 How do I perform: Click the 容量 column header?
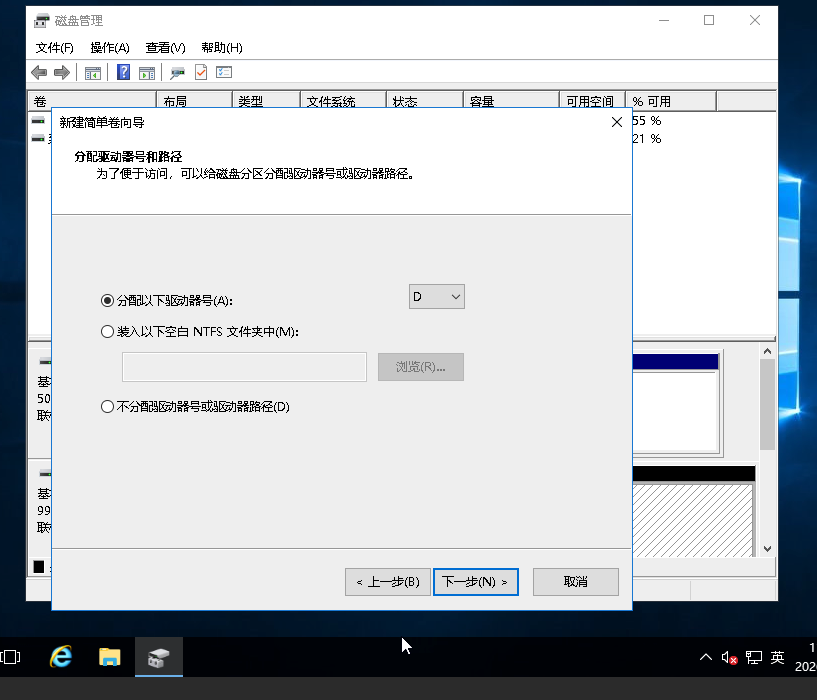[510, 101]
